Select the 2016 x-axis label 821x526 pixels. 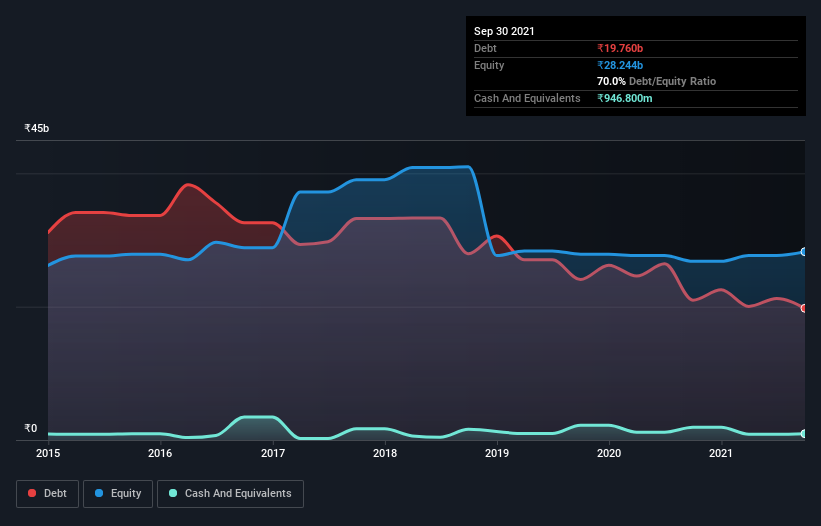click(160, 453)
